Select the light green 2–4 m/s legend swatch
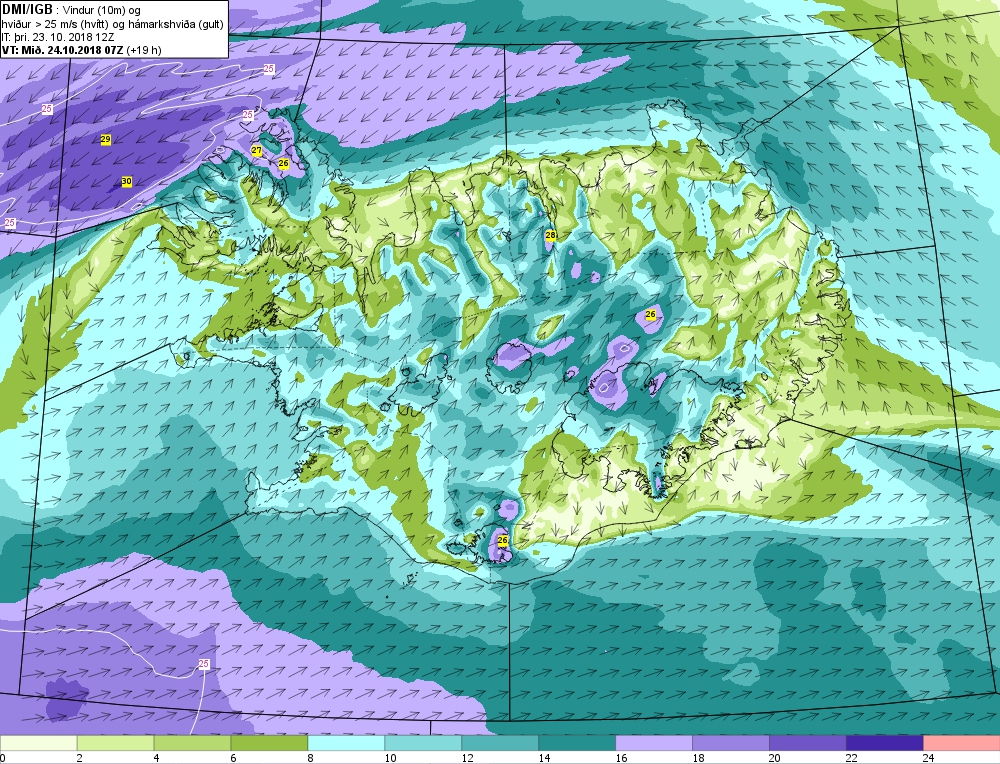This screenshot has width=1000, height=764. click(115, 743)
